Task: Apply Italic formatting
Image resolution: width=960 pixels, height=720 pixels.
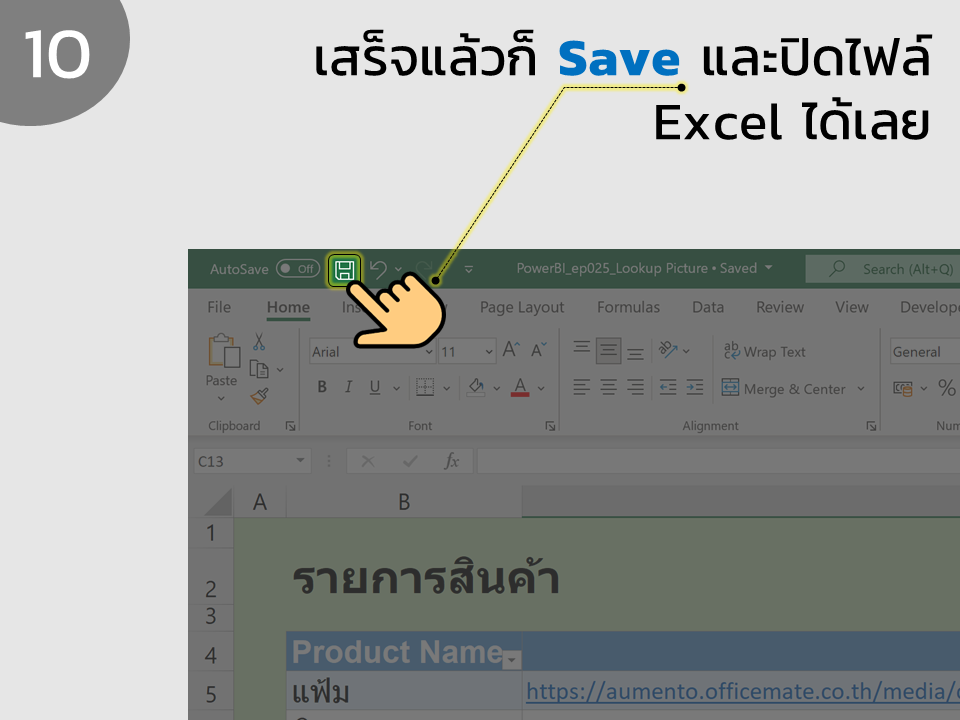Action: (x=348, y=387)
